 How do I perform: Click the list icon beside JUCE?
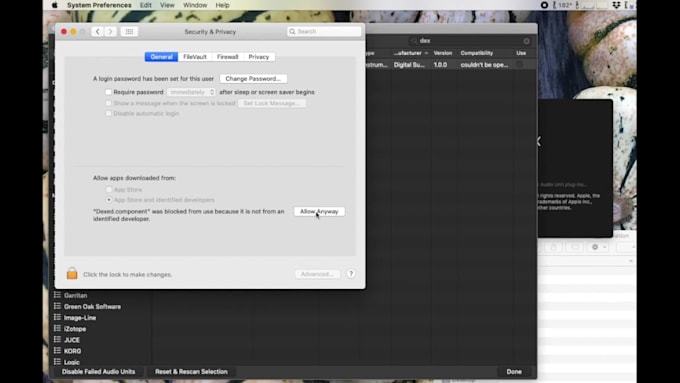pyautogui.click(x=57, y=340)
